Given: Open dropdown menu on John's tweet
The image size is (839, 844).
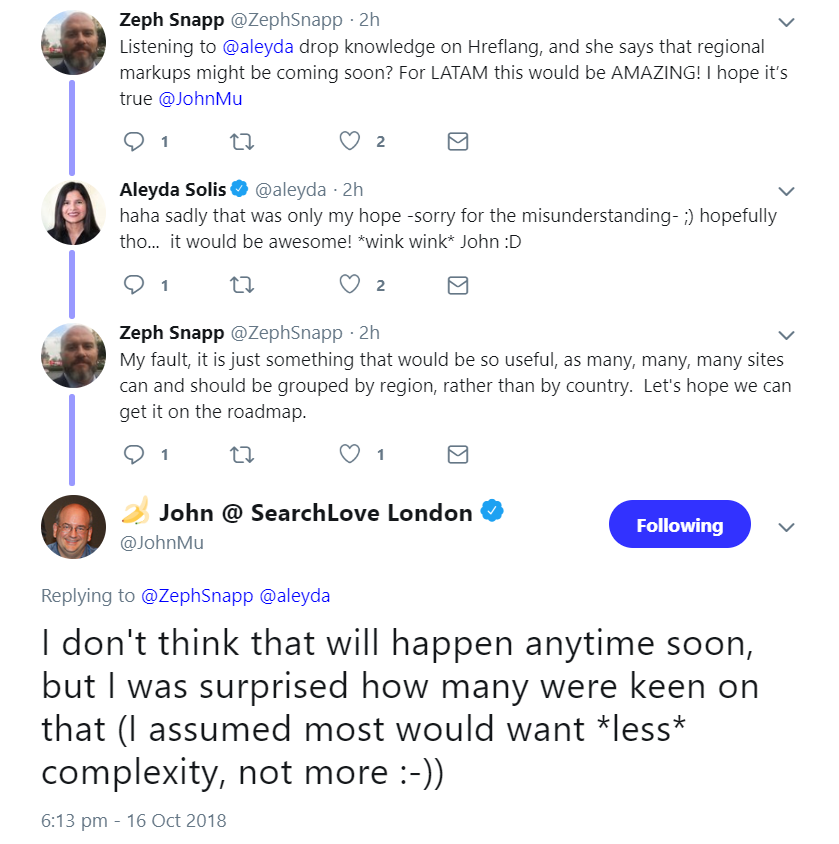Looking at the screenshot, I should pos(786,527).
